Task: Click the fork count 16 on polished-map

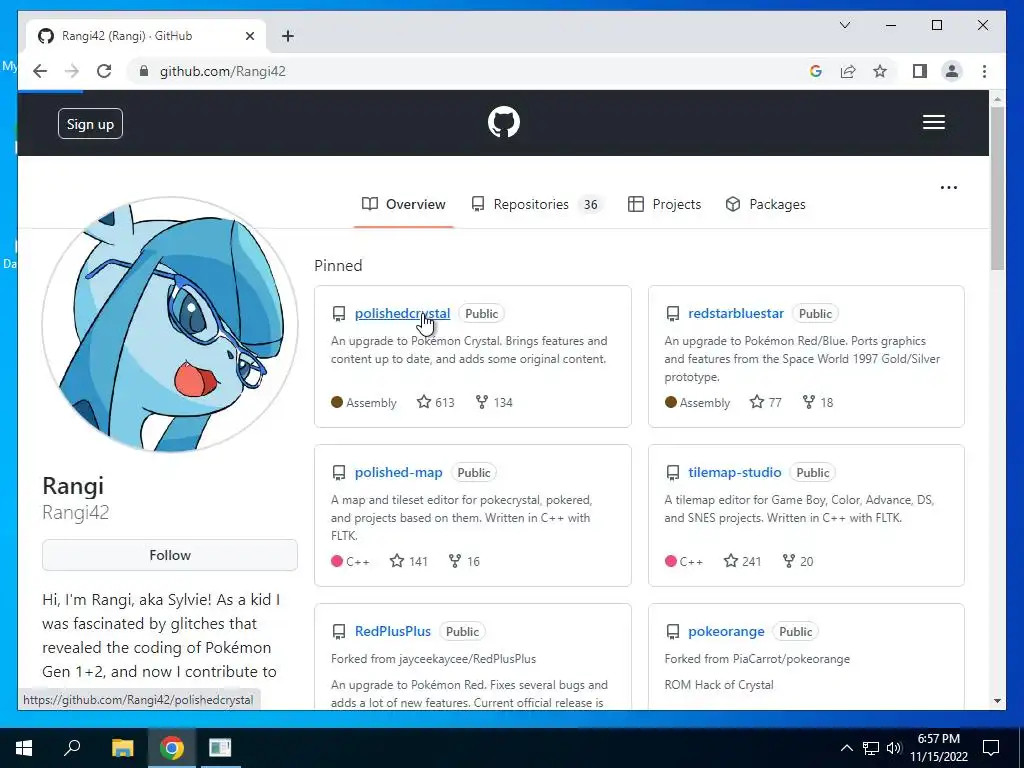Action: coord(464,561)
